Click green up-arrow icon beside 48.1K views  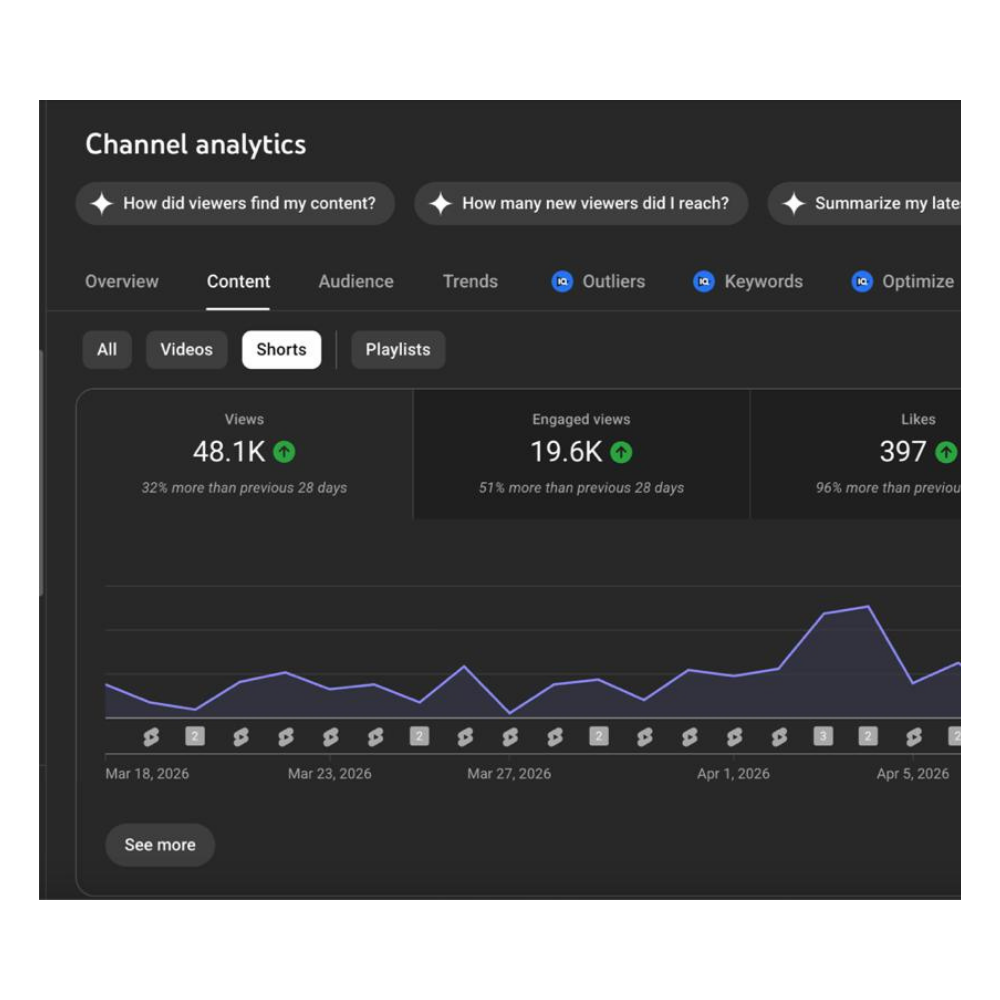284,452
